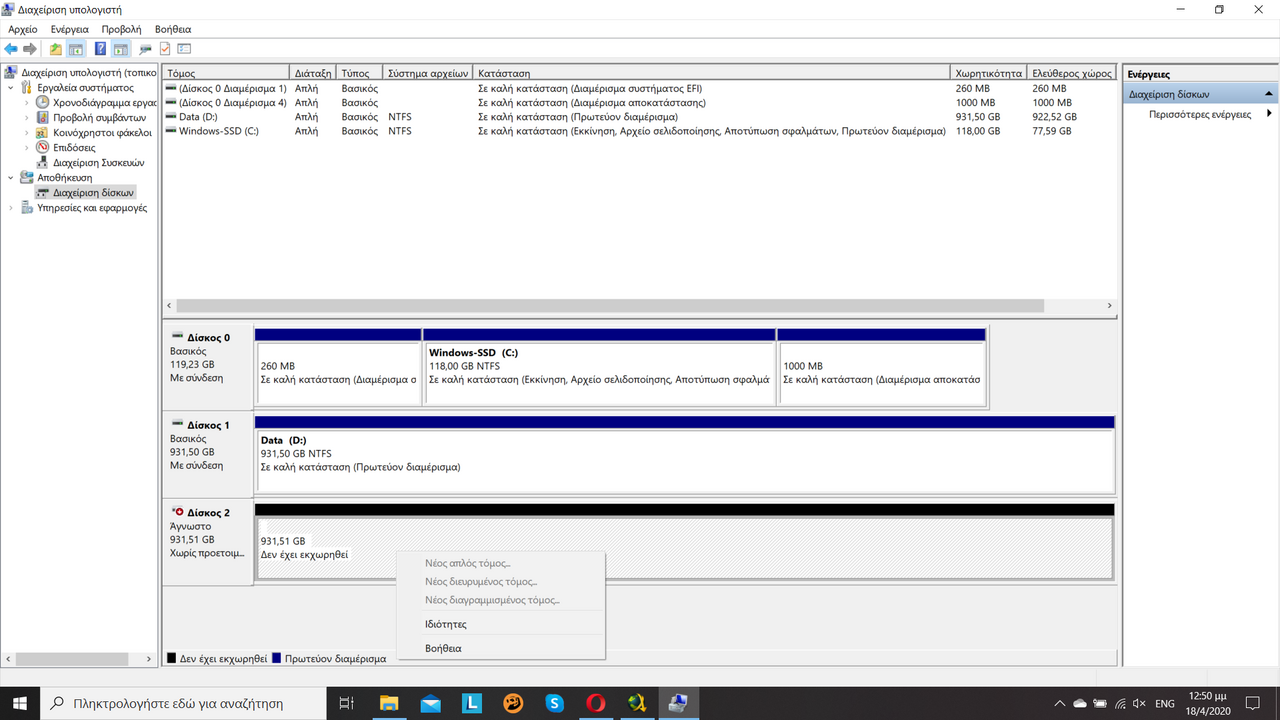Click the checkmark Properties toolbar icon
This screenshot has height=720, width=1280.
165,49
